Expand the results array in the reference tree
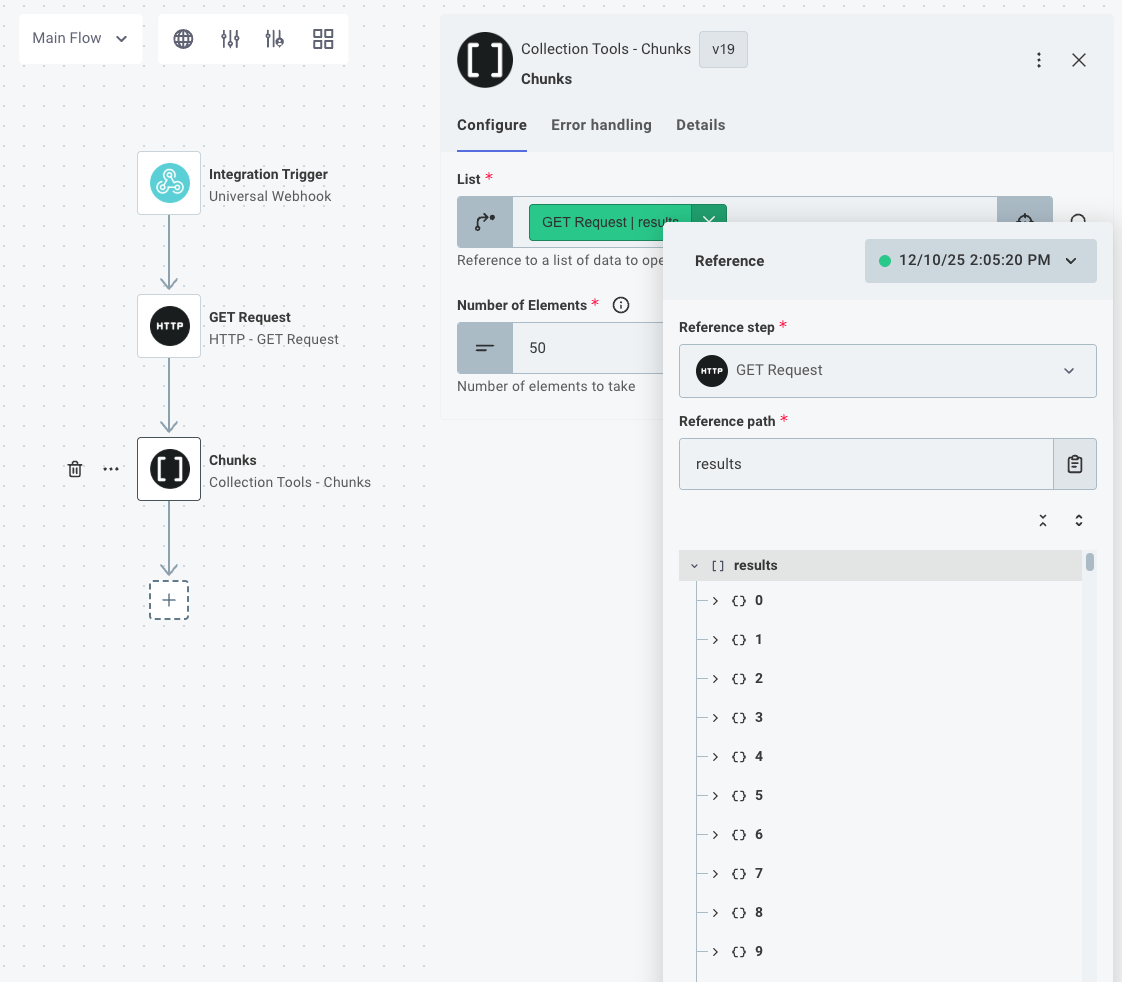This screenshot has width=1122, height=982. (694, 565)
